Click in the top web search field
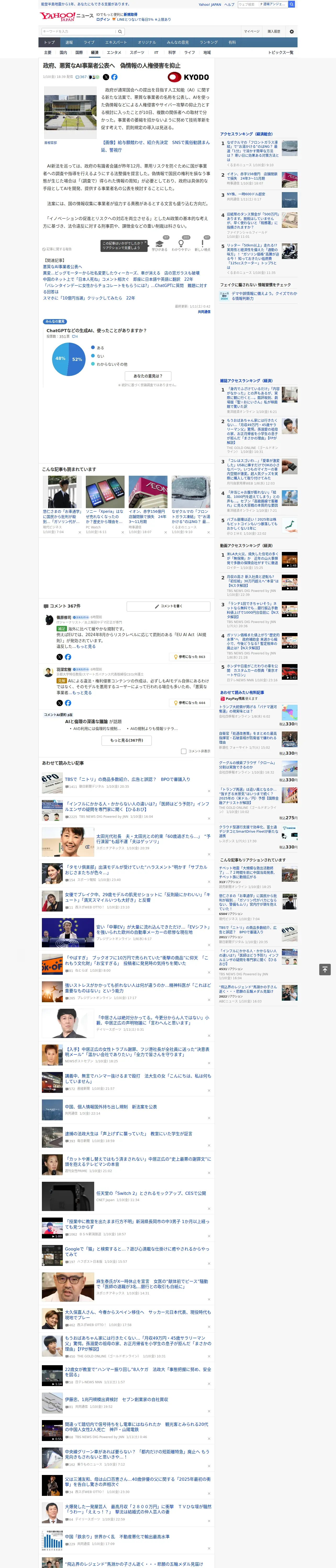This screenshot has width=336, height=1568. click(248, 4)
